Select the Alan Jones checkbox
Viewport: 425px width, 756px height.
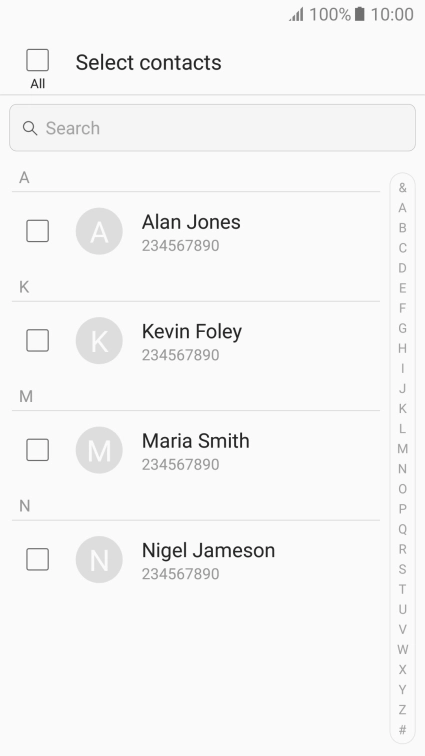pos(38,231)
